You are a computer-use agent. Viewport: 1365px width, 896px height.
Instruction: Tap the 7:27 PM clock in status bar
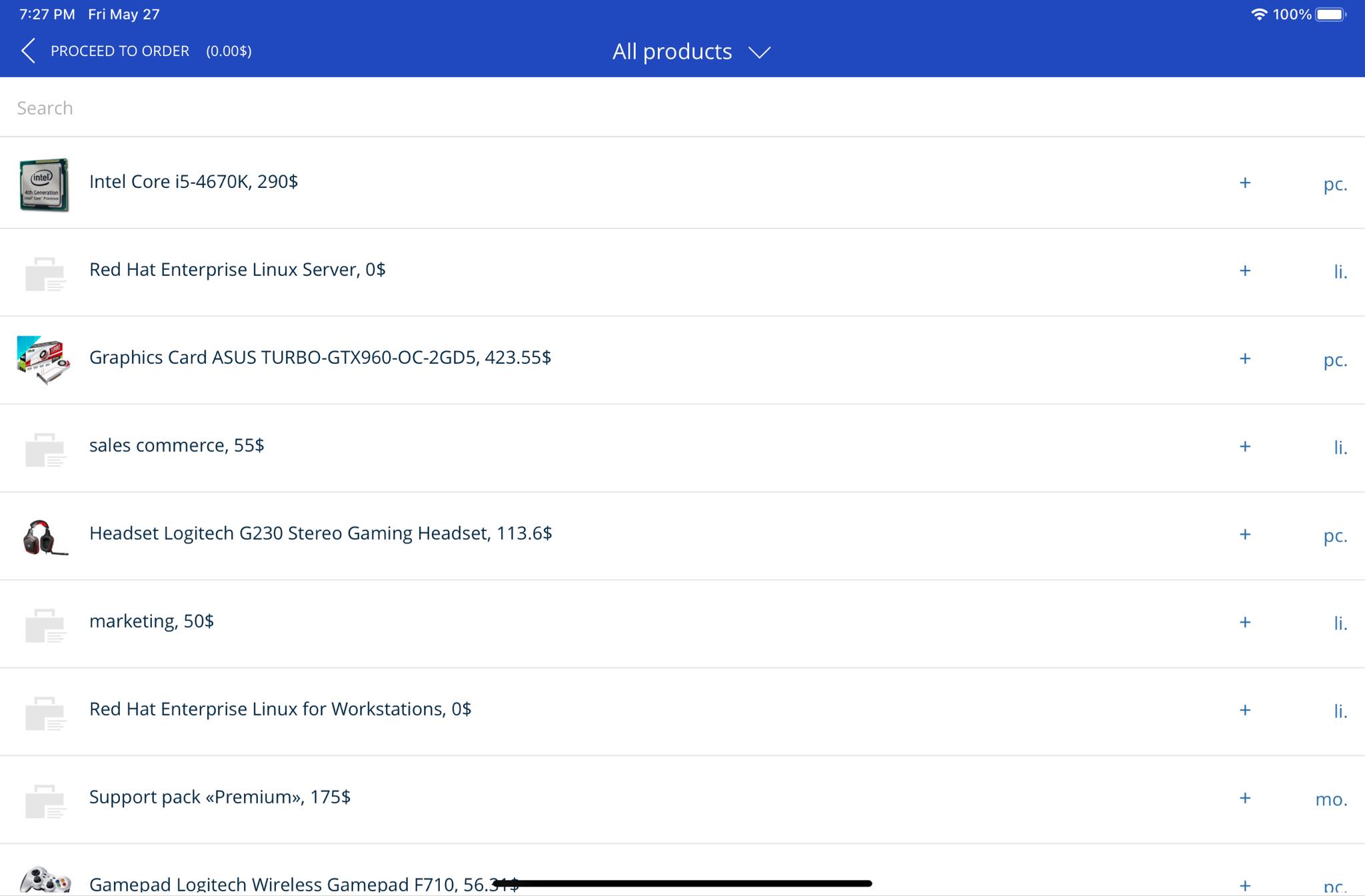point(47,14)
